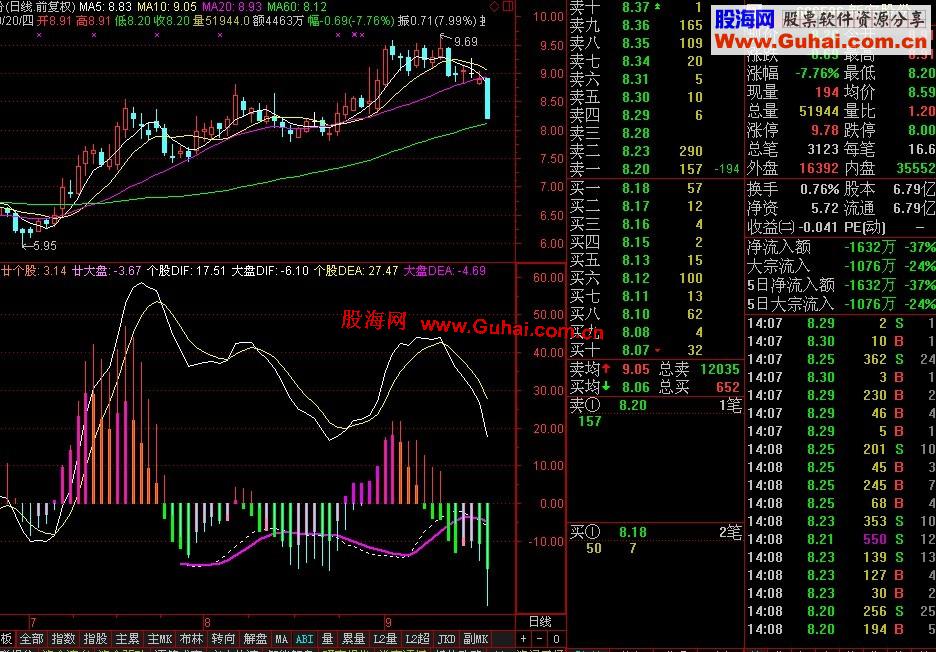Switch to the 指股 indicator tab

(x=96, y=639)
